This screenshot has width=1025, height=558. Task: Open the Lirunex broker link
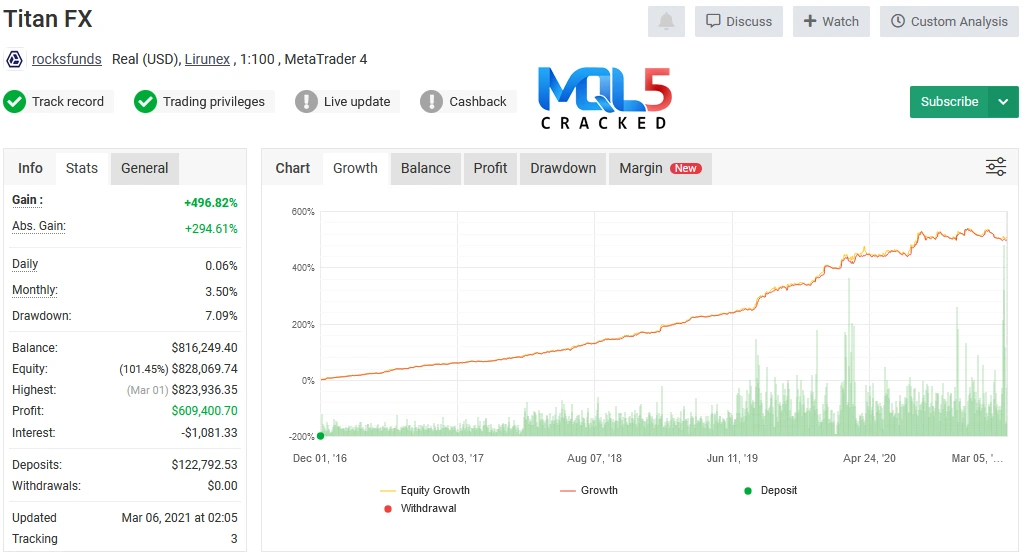click(207, 59)
